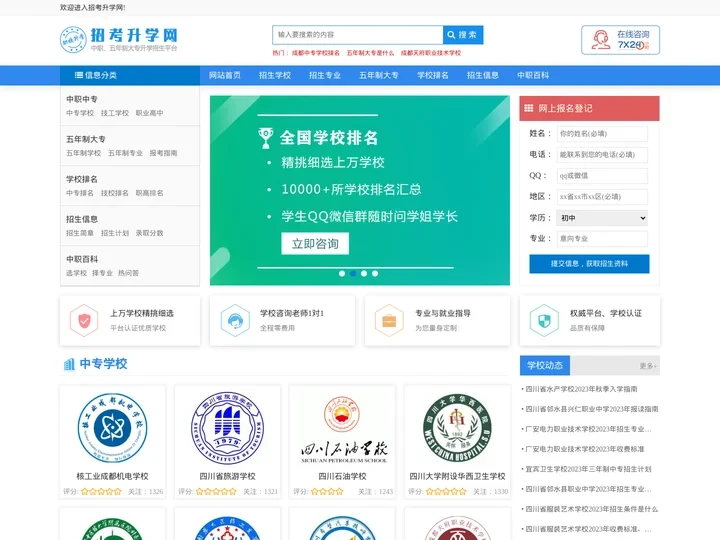Image resolution: width=720 pixels, height=540 pixels.
Task: Open 招生学校 nav item
Action: (x=275, y=75)
